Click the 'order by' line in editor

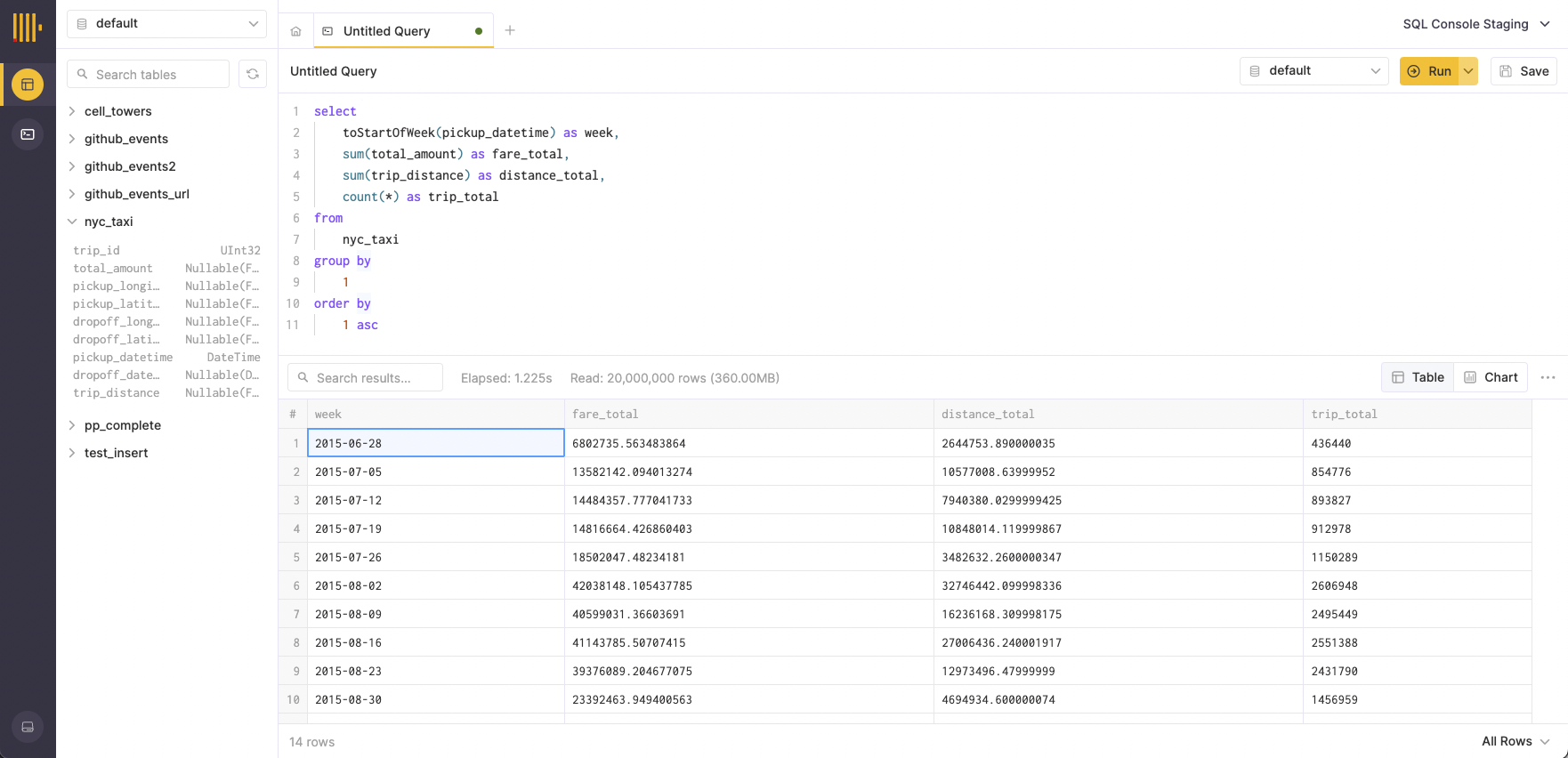(343, 303)
